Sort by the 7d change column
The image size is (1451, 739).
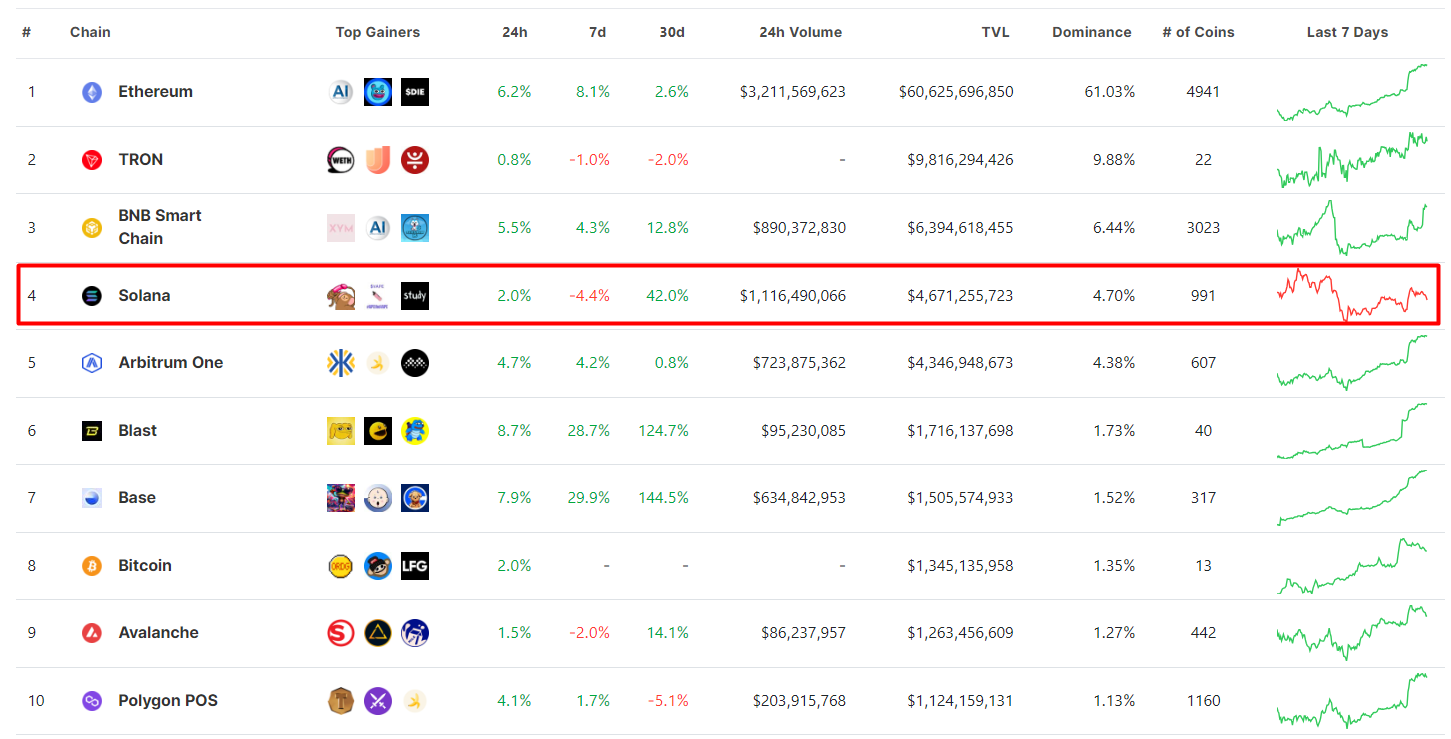point(597,32)
